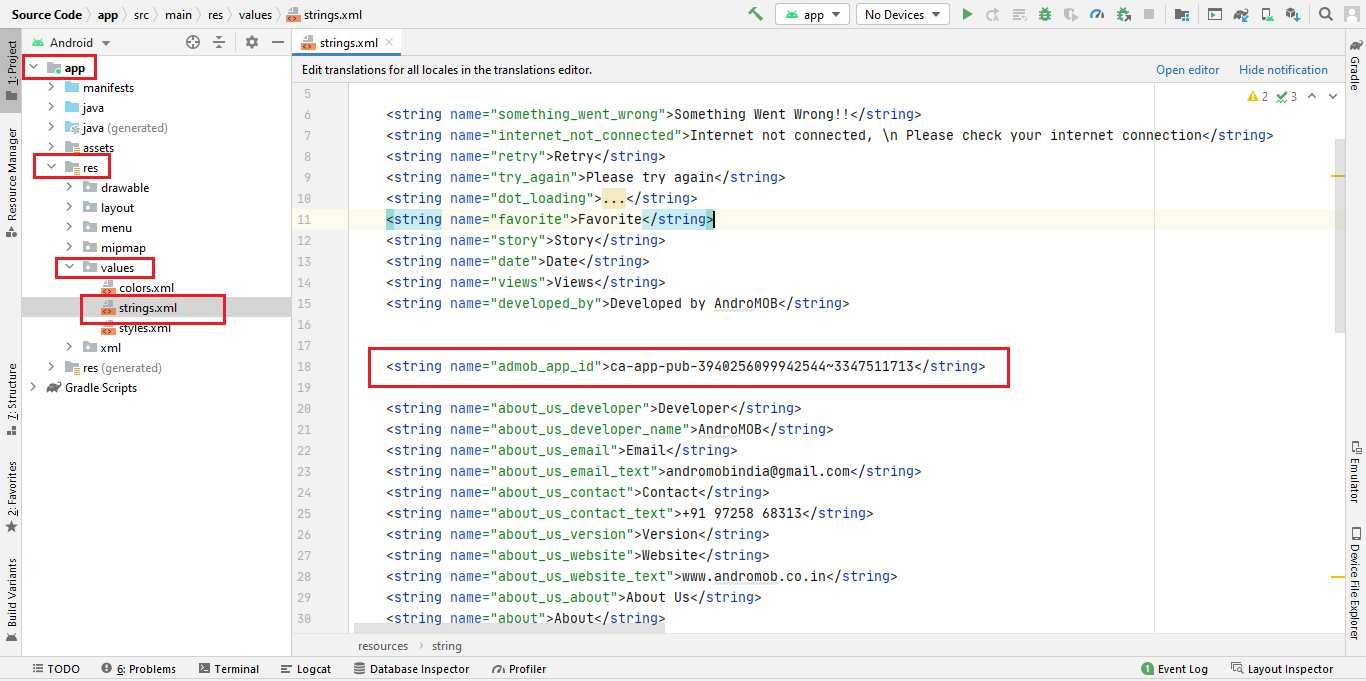Open the SDK Manager icon
Image resolution: width=1366 pixels, height=681 pixels.
(x=1293, y=14)
